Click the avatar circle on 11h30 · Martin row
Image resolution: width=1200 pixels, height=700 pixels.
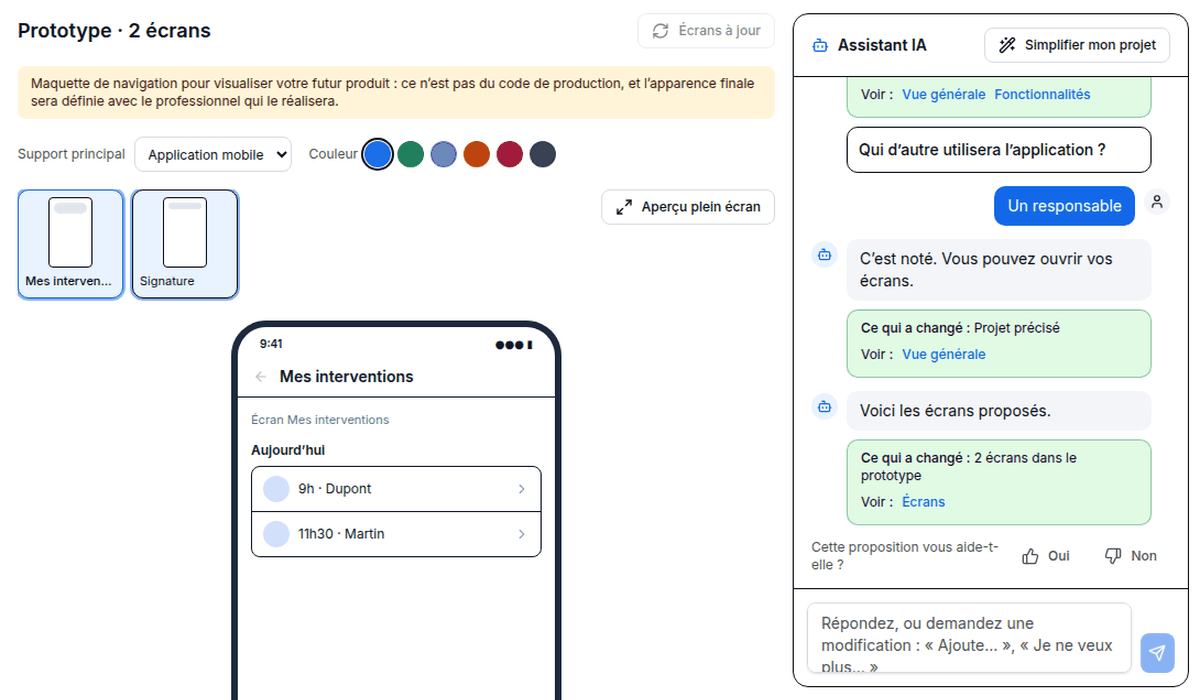click(x=276, y=534)
